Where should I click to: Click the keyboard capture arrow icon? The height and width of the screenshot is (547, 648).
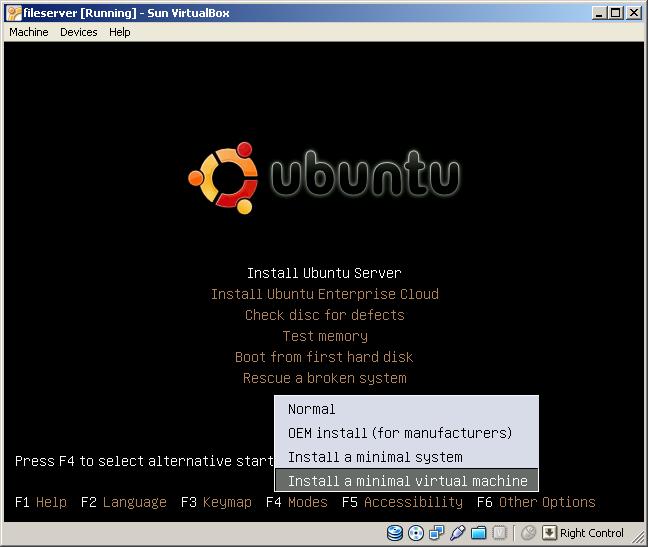[x=549, y=533]
